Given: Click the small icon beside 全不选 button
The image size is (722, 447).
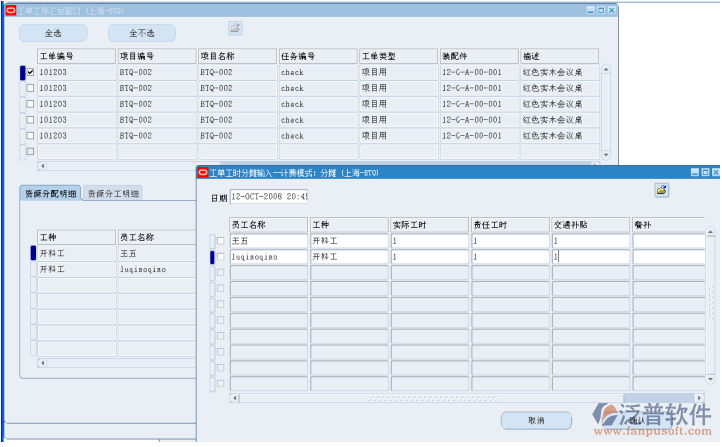Looking at the screenshot, I should tap(235, 28).
